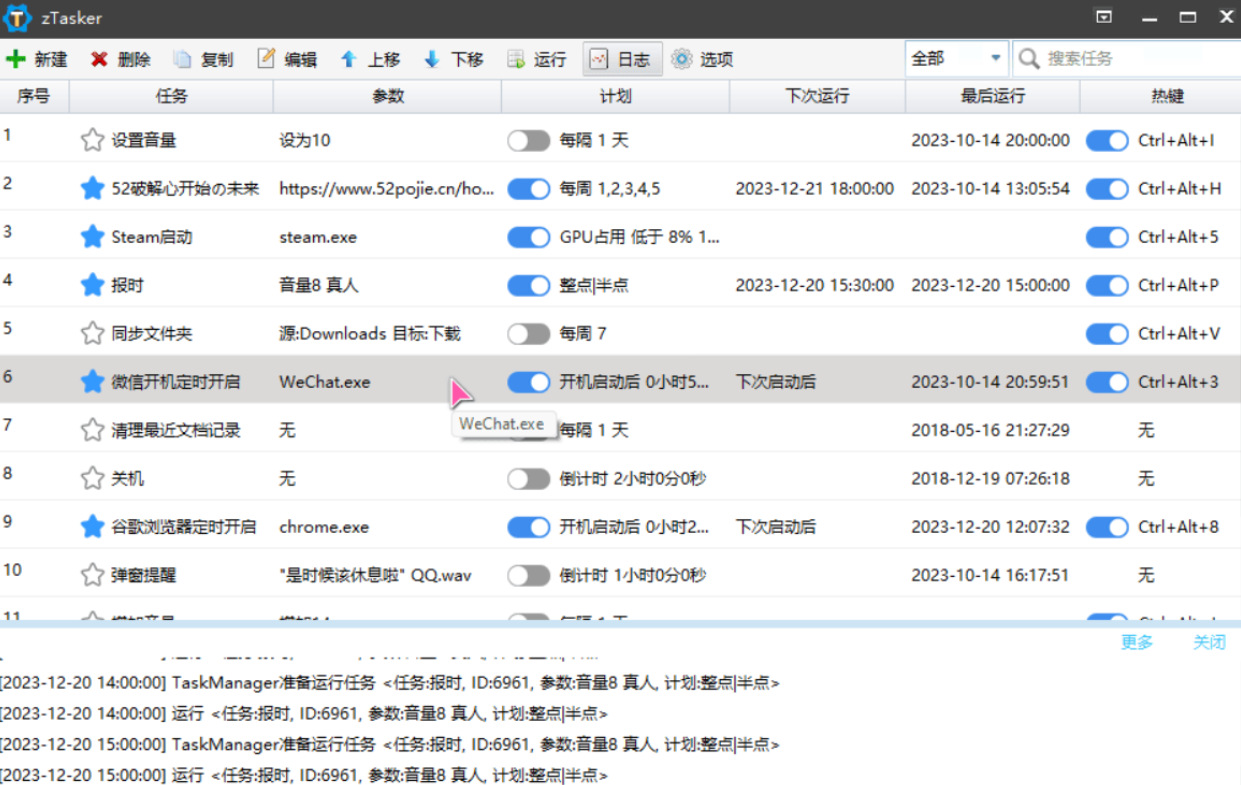This screenshot has height=785, width=1241.
Task: Enable the 设置音量 schedule toggle
Action: pyautogui.click(x=528, y=140)
